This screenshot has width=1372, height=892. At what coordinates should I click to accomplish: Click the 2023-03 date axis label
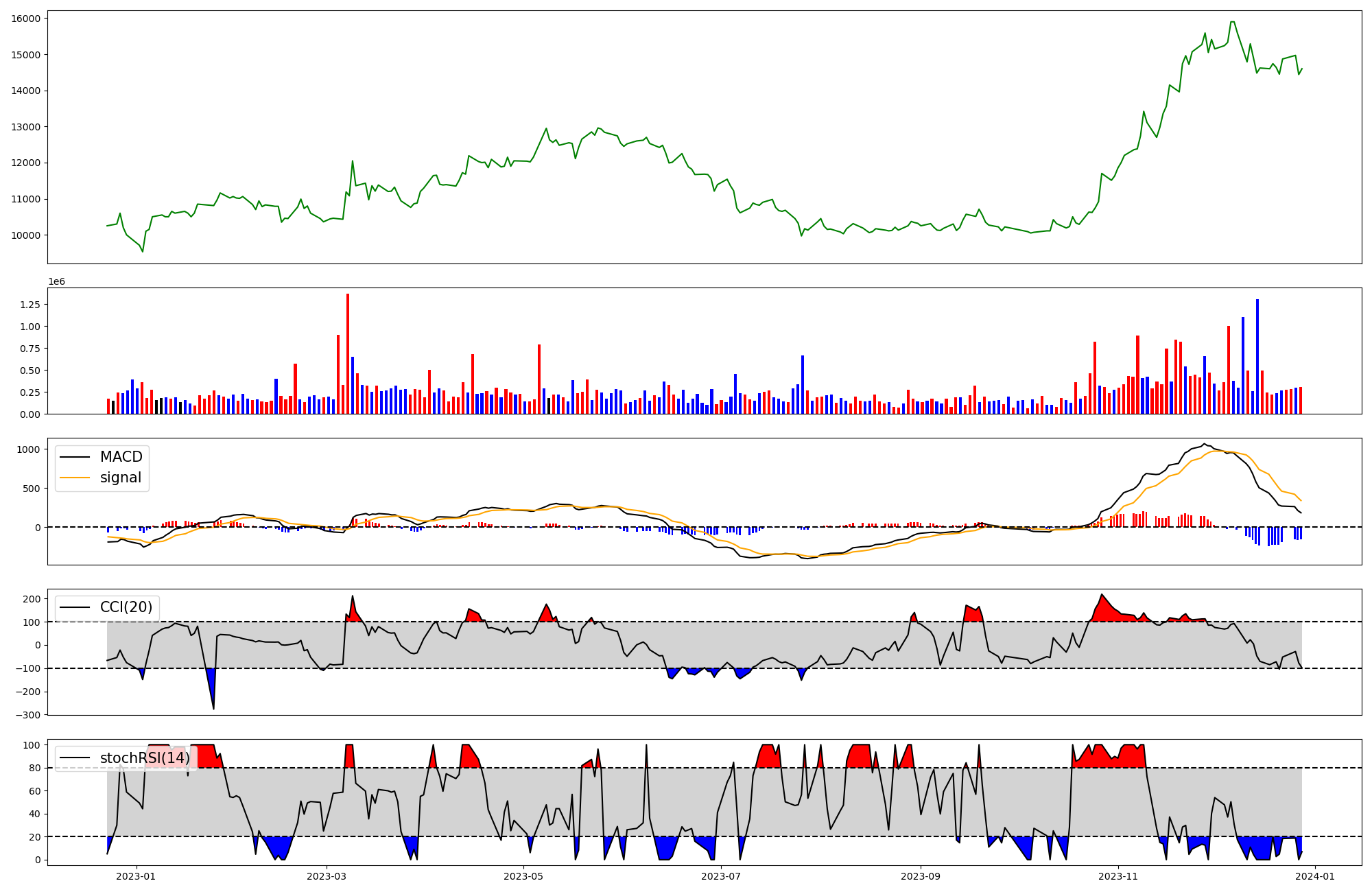tap(327, 876)
